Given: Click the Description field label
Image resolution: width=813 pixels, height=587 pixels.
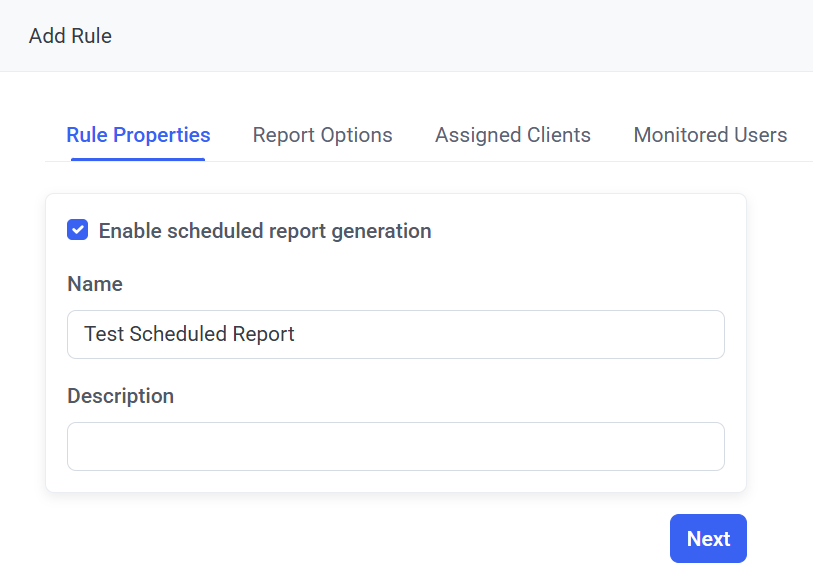Looking at the screenshot, I should pyautogui.click(x=120, y=396).
